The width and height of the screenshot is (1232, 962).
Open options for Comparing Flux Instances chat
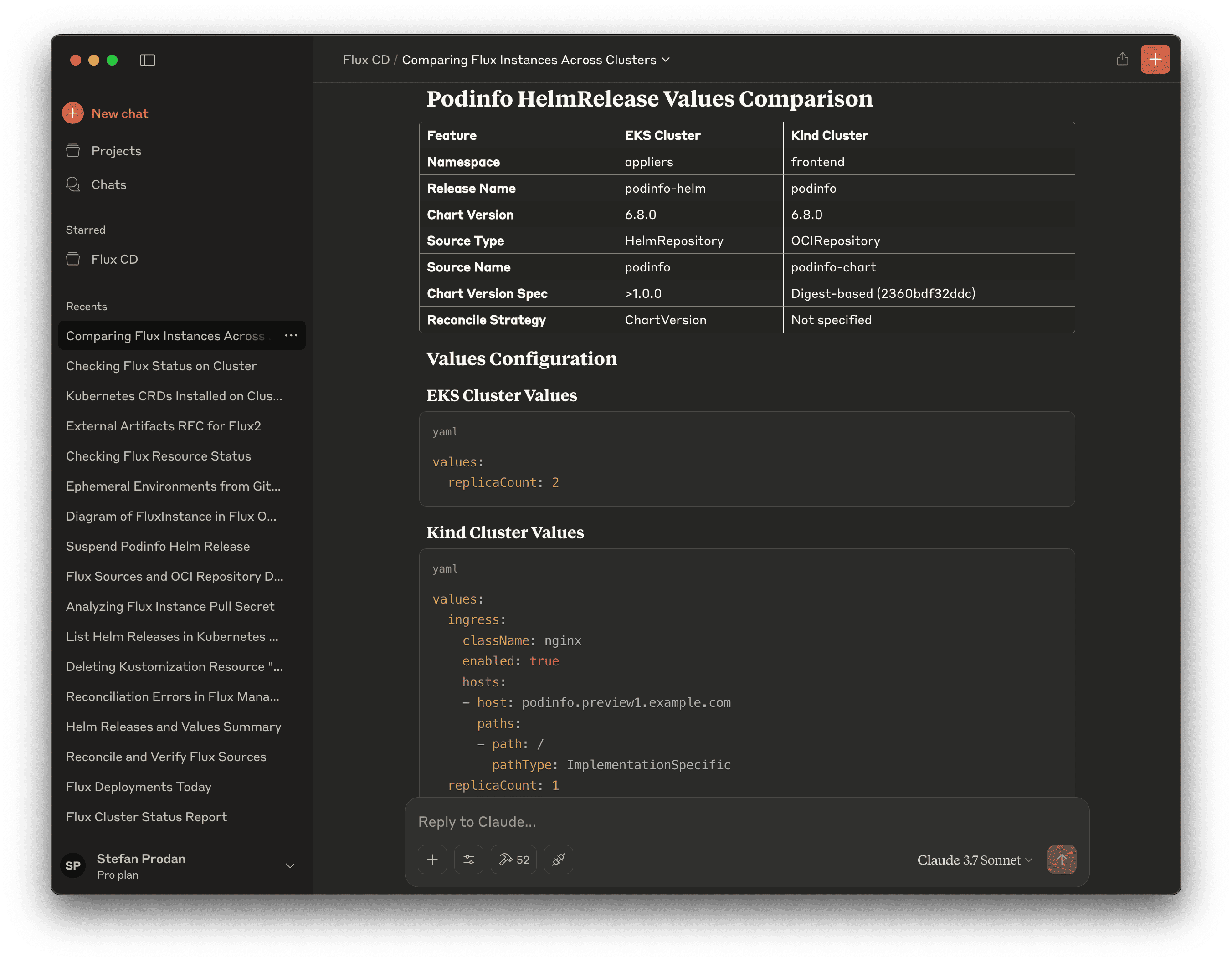pyautogui.click(x=291, y=336)
